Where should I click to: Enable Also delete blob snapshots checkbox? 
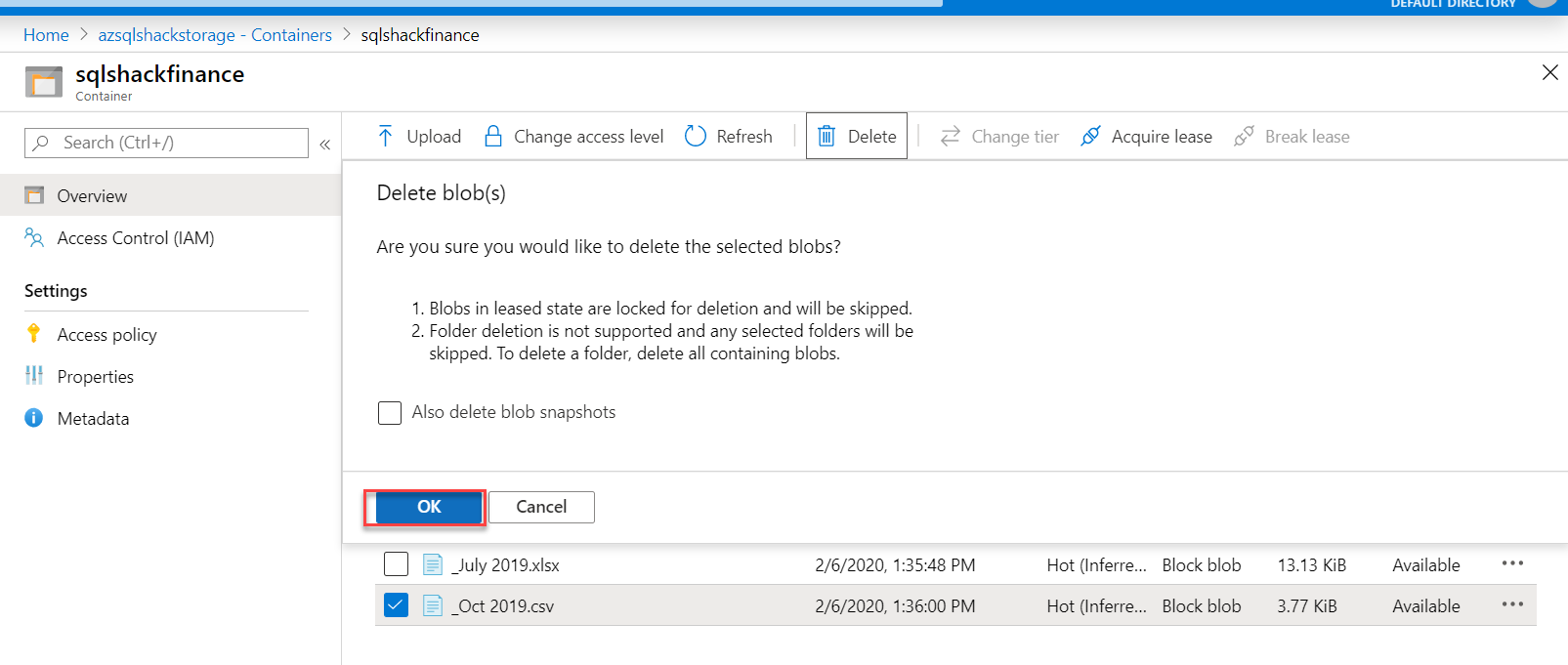point(390,413)
